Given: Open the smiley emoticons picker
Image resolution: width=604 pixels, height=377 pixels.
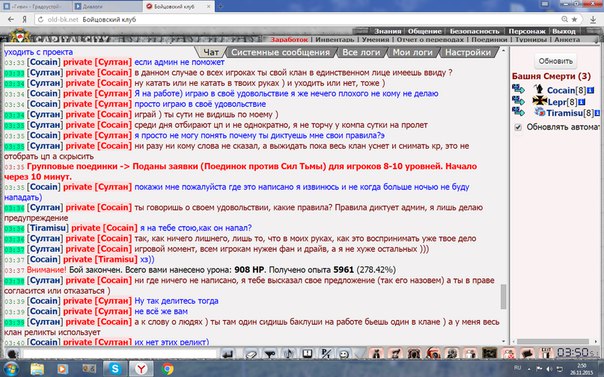Looking at the screenshot, I should pos(344,354).
